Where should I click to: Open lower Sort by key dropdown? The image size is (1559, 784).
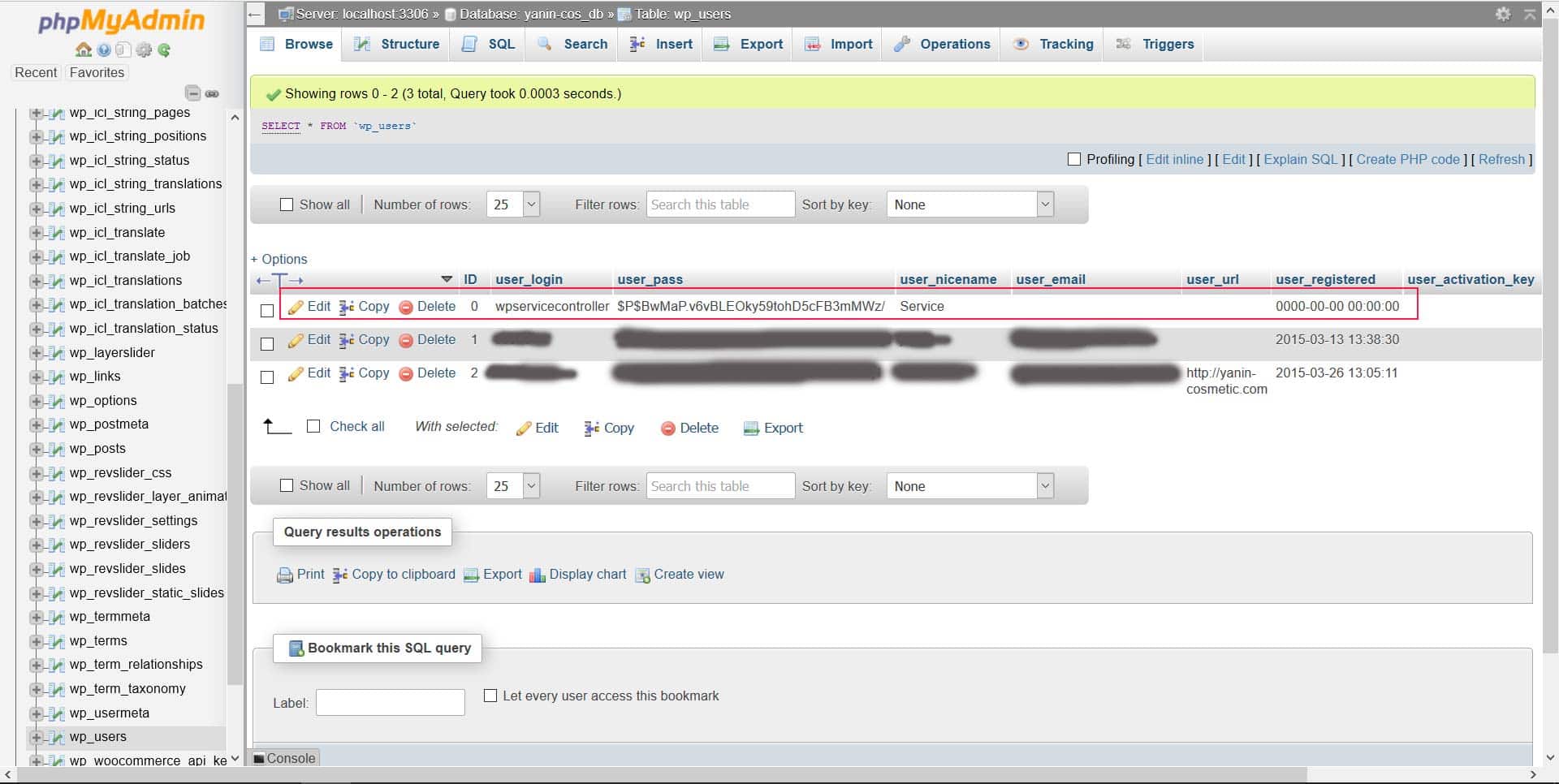(x=970, y=486)
